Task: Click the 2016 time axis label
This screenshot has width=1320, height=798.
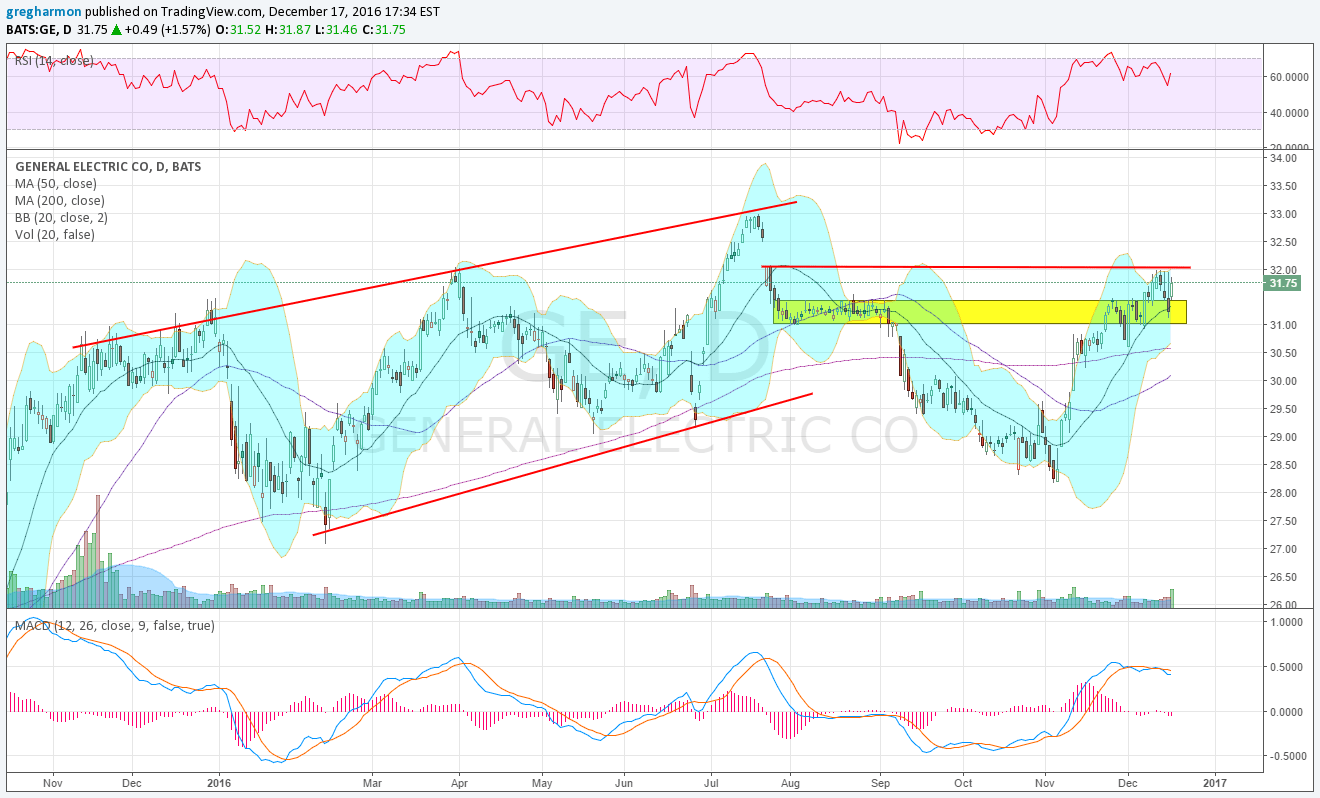Action: [218, 784]
